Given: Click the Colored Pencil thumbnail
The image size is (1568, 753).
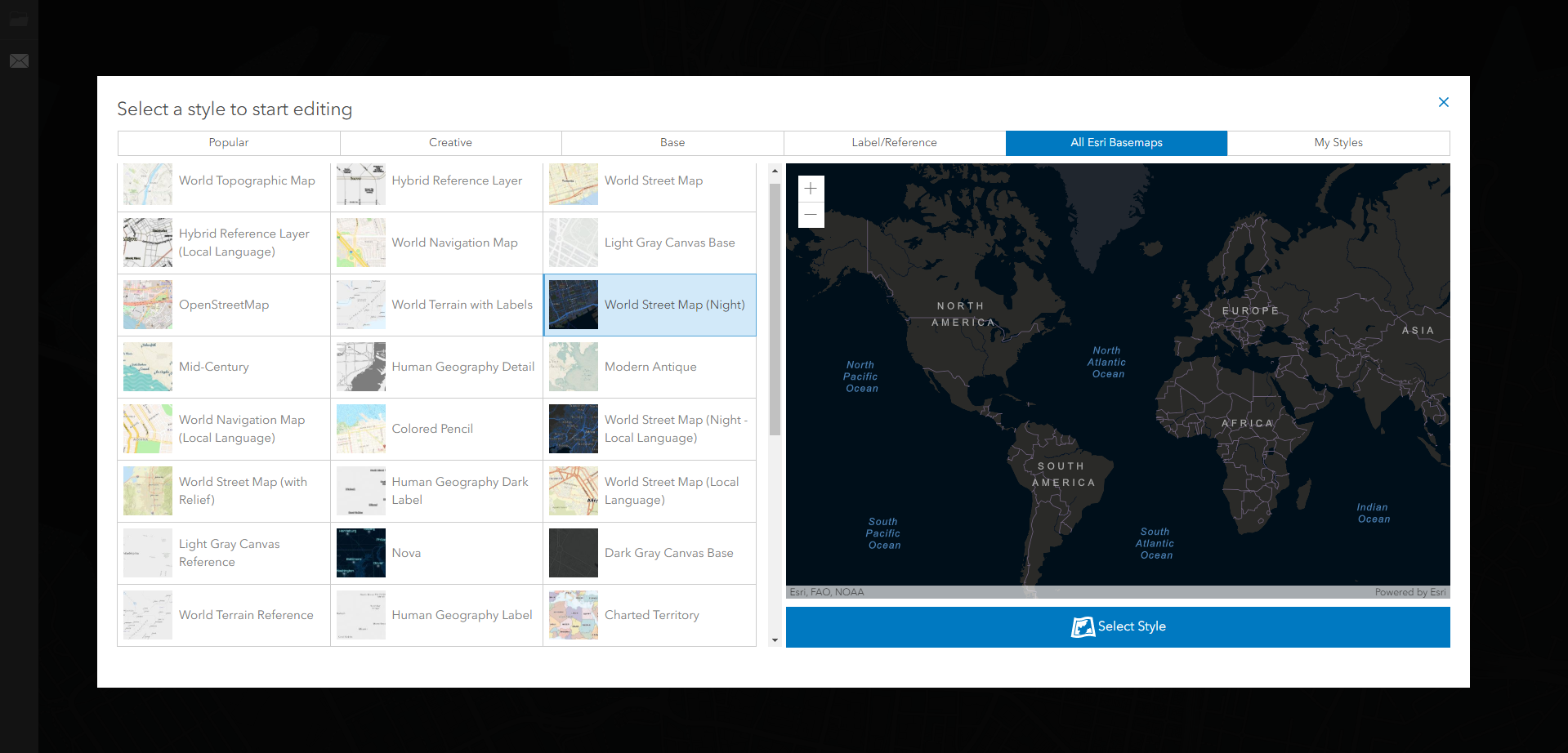Looking at the screenshot, I should [361, 429].
